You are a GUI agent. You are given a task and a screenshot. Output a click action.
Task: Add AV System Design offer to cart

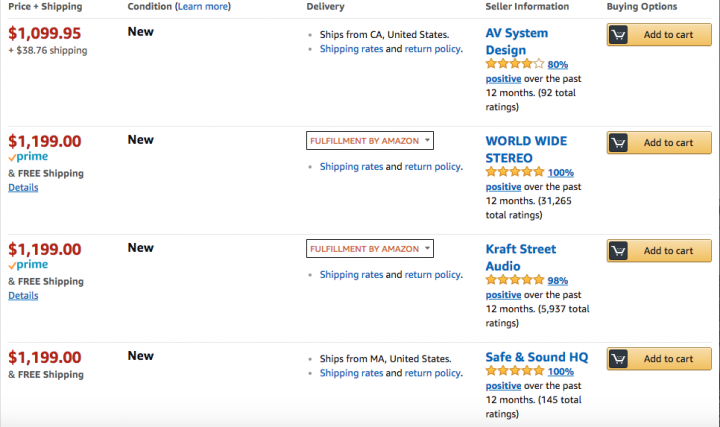pyautogui.click(x=659, y=34)
